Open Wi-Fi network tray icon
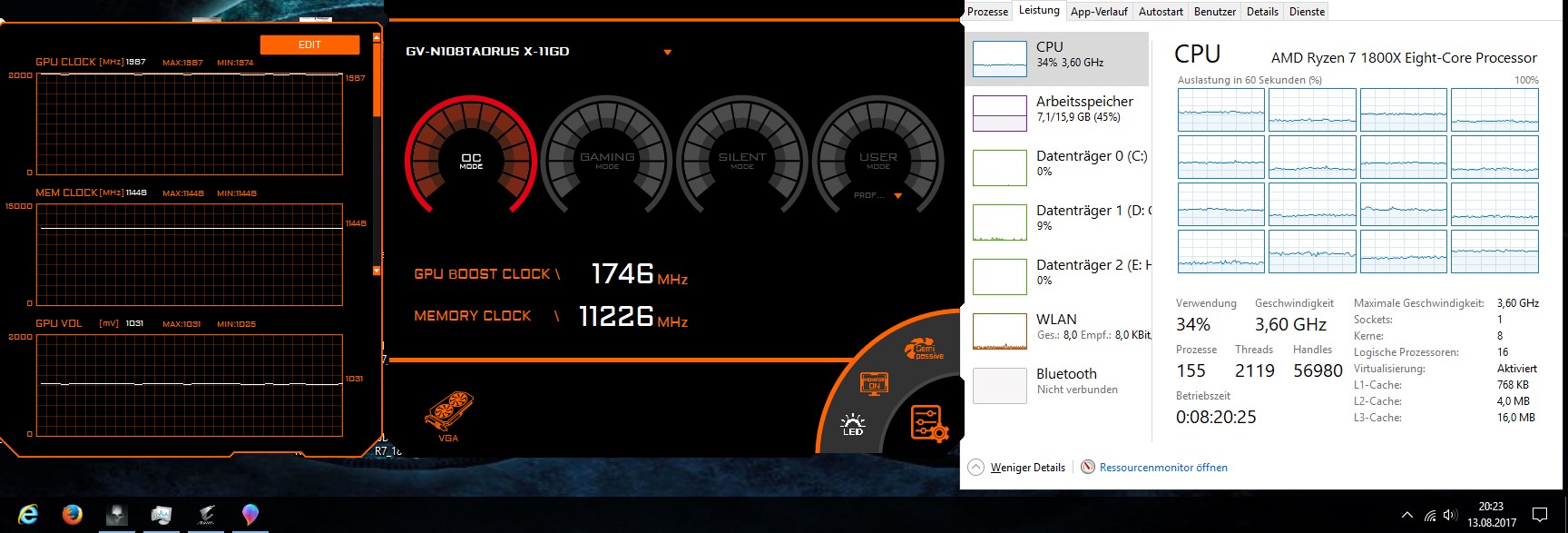The height and width of the screenshot is (533, 1568). coord(1430,516)
